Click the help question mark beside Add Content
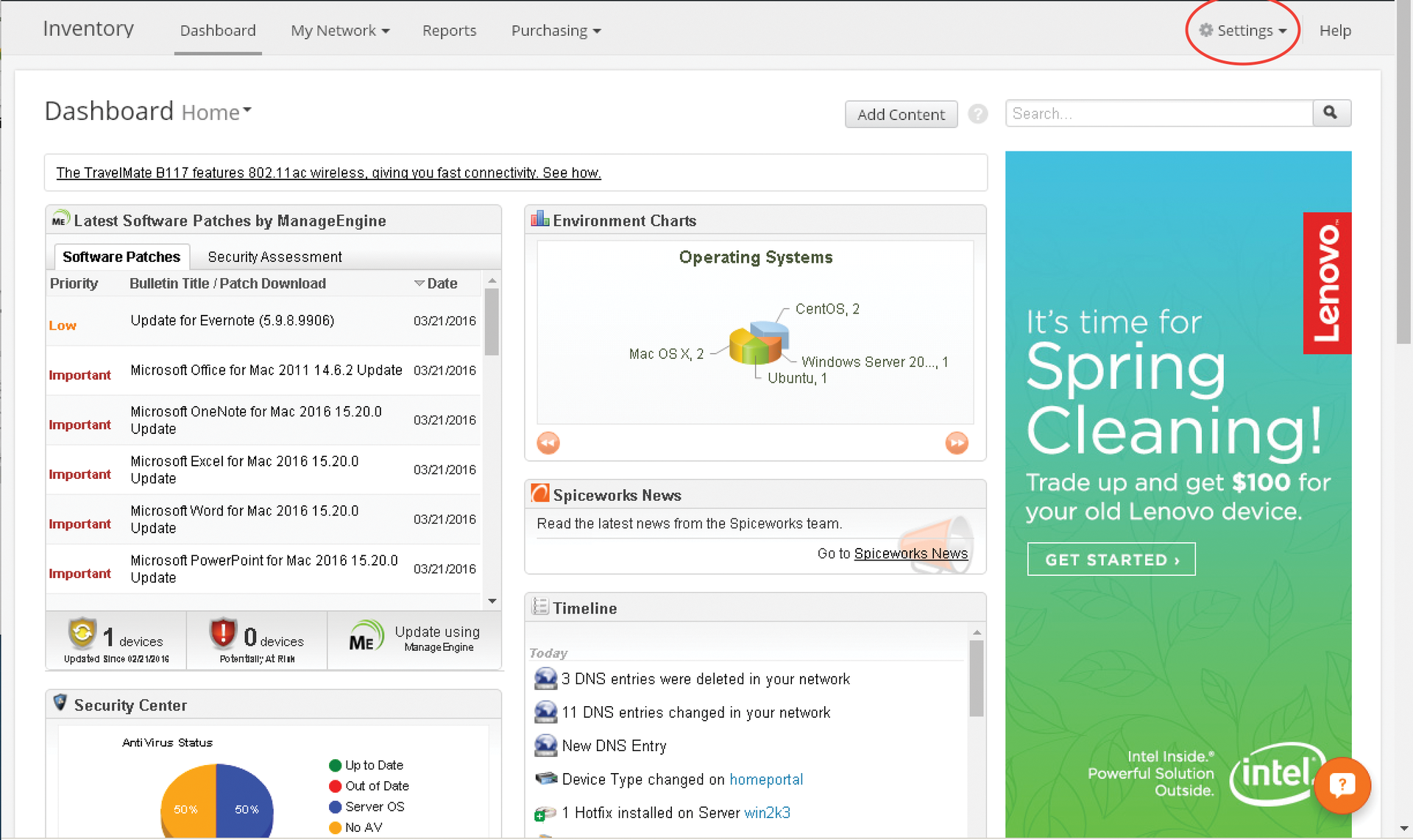Screen dimensions: 1413x840 977,114
